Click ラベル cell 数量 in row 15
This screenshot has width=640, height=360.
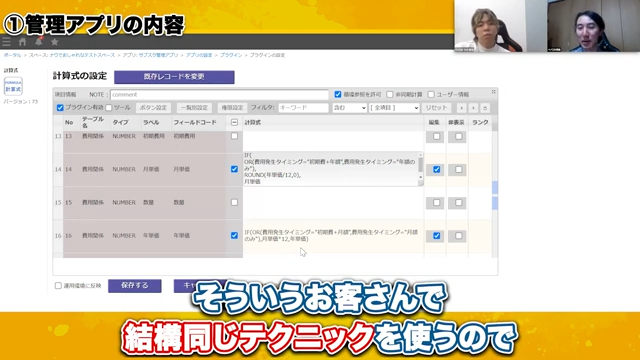pos(148,202)
